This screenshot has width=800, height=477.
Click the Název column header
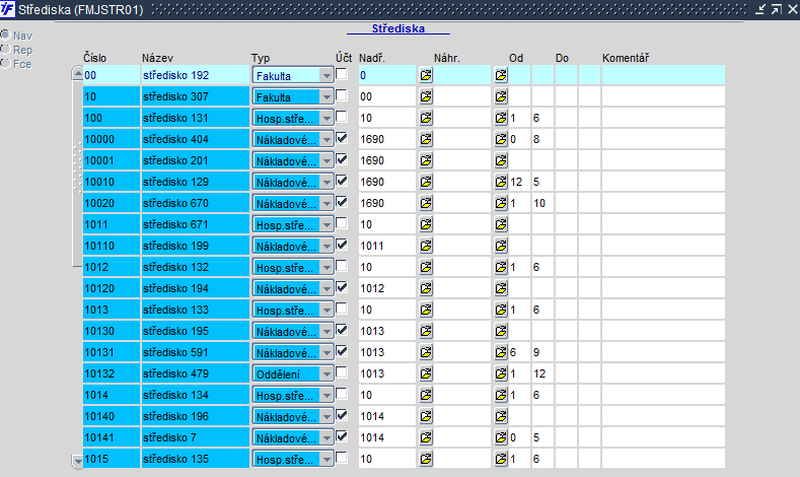click(x=158, y=58)
